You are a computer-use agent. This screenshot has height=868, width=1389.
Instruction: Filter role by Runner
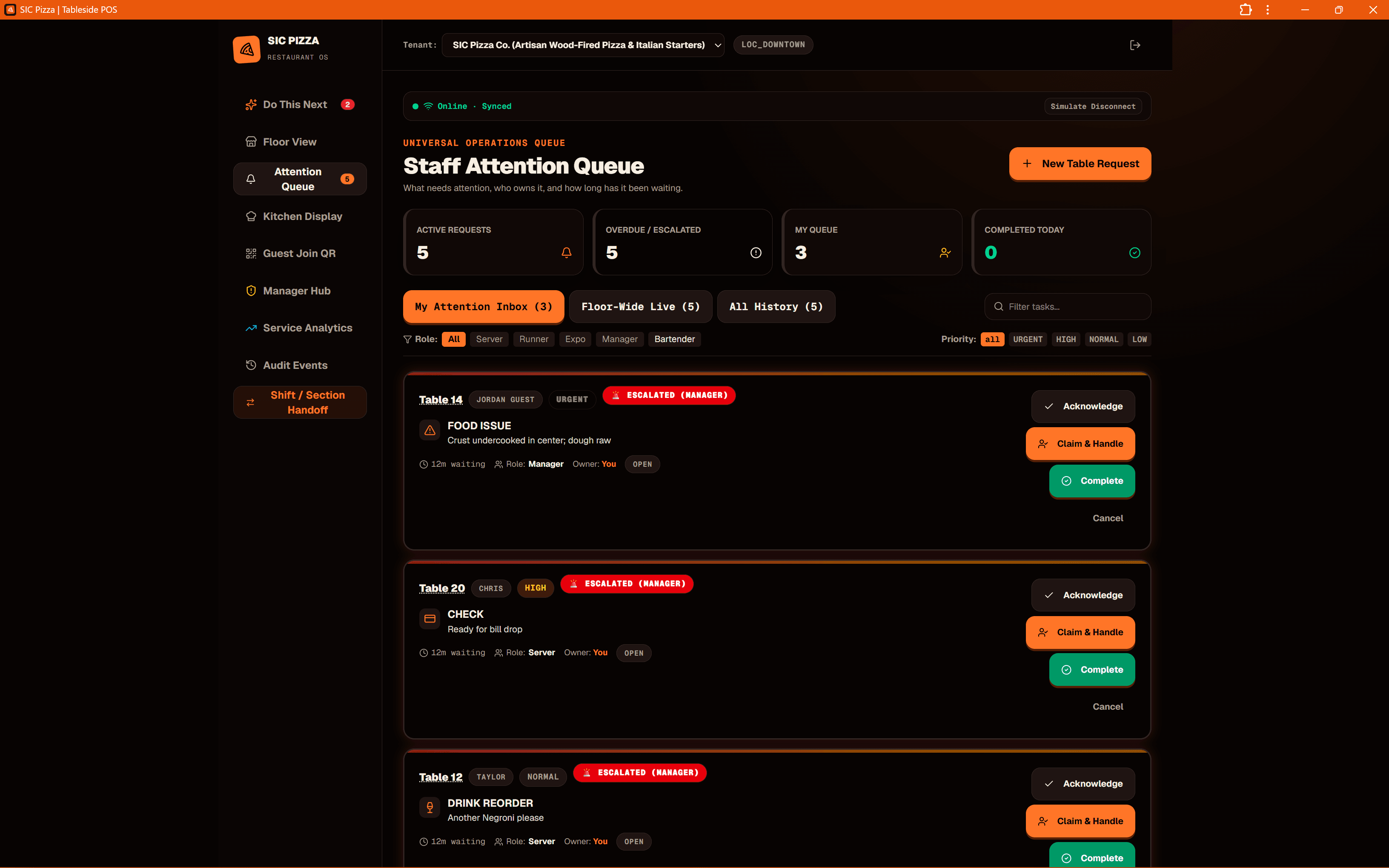pos(533,339)
